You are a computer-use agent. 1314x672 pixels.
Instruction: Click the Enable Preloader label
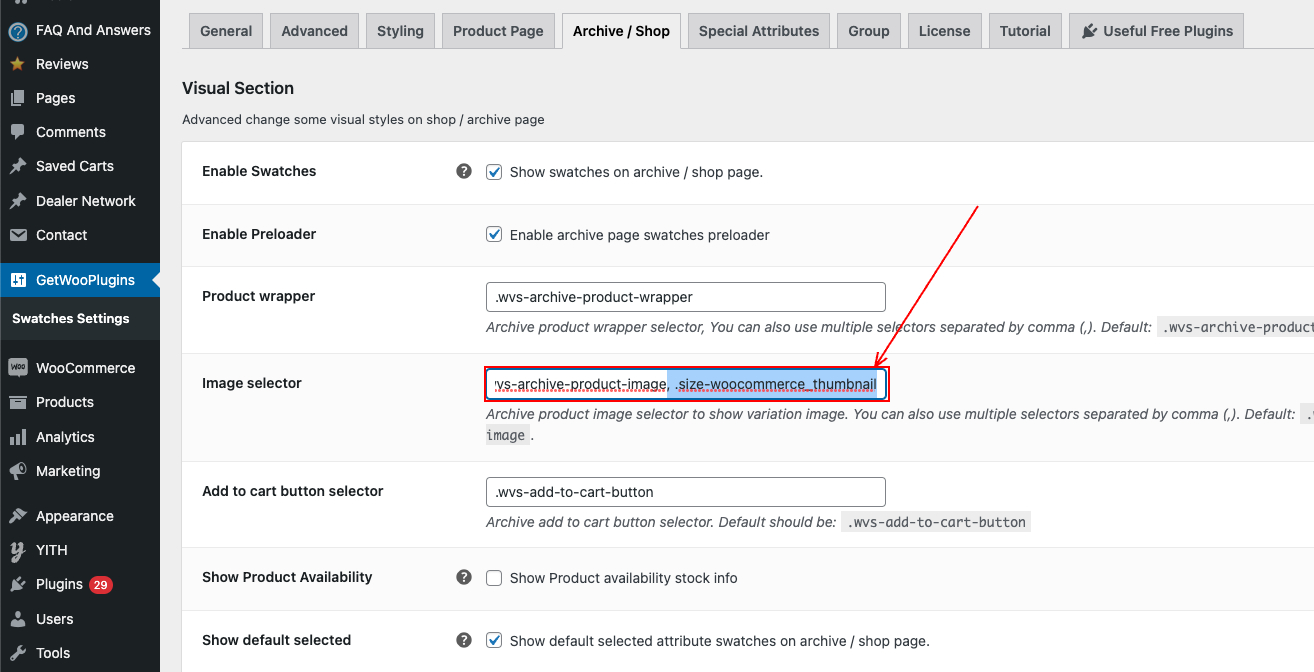[259, 234]
